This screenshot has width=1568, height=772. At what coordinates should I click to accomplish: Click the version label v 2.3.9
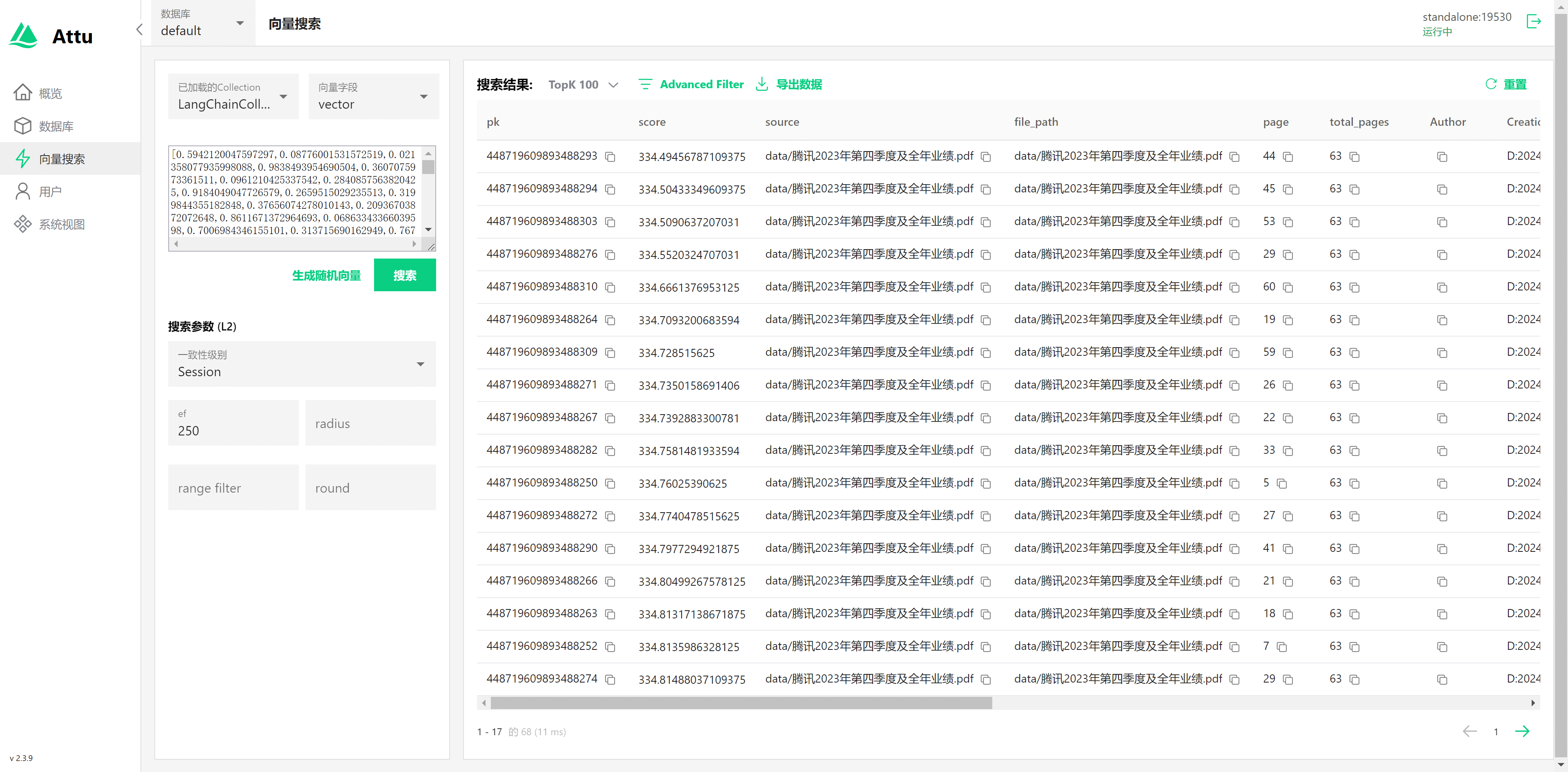[x=21, y=758]
